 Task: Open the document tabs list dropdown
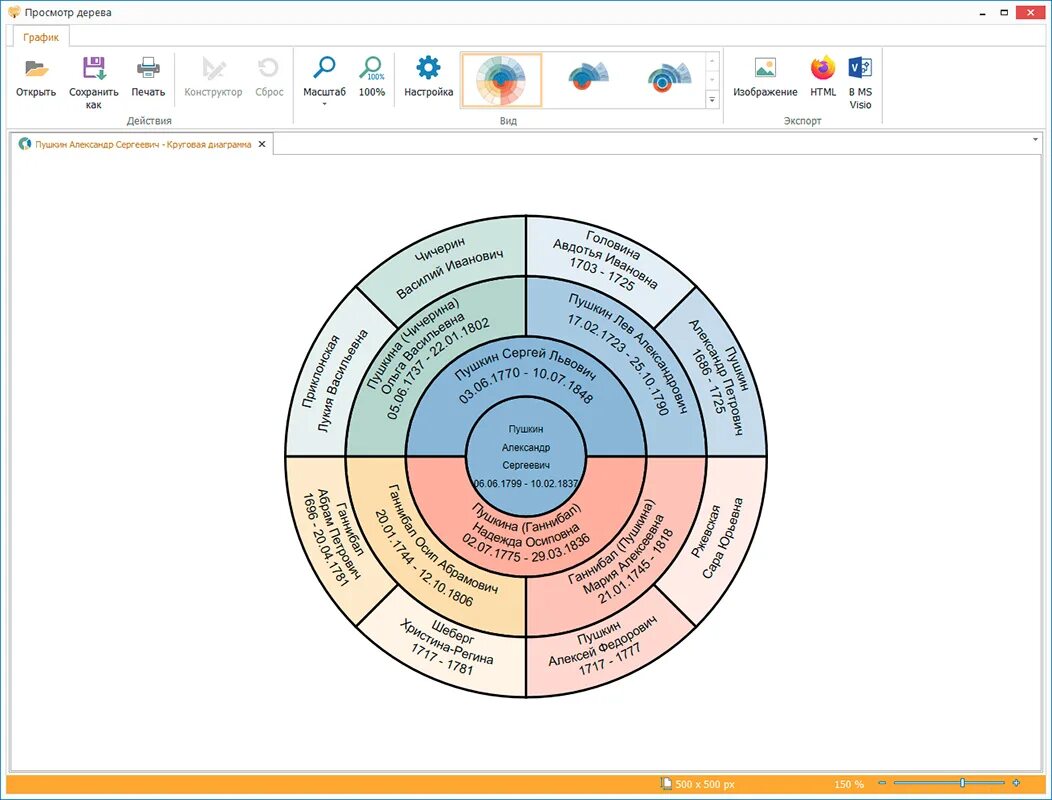click(1035, 140)
